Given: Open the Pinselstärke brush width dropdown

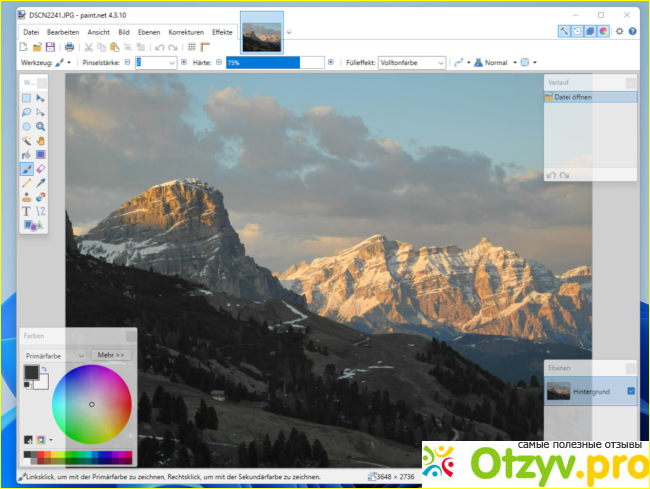Looking at the screenshot, I should [x=172, y=62].
